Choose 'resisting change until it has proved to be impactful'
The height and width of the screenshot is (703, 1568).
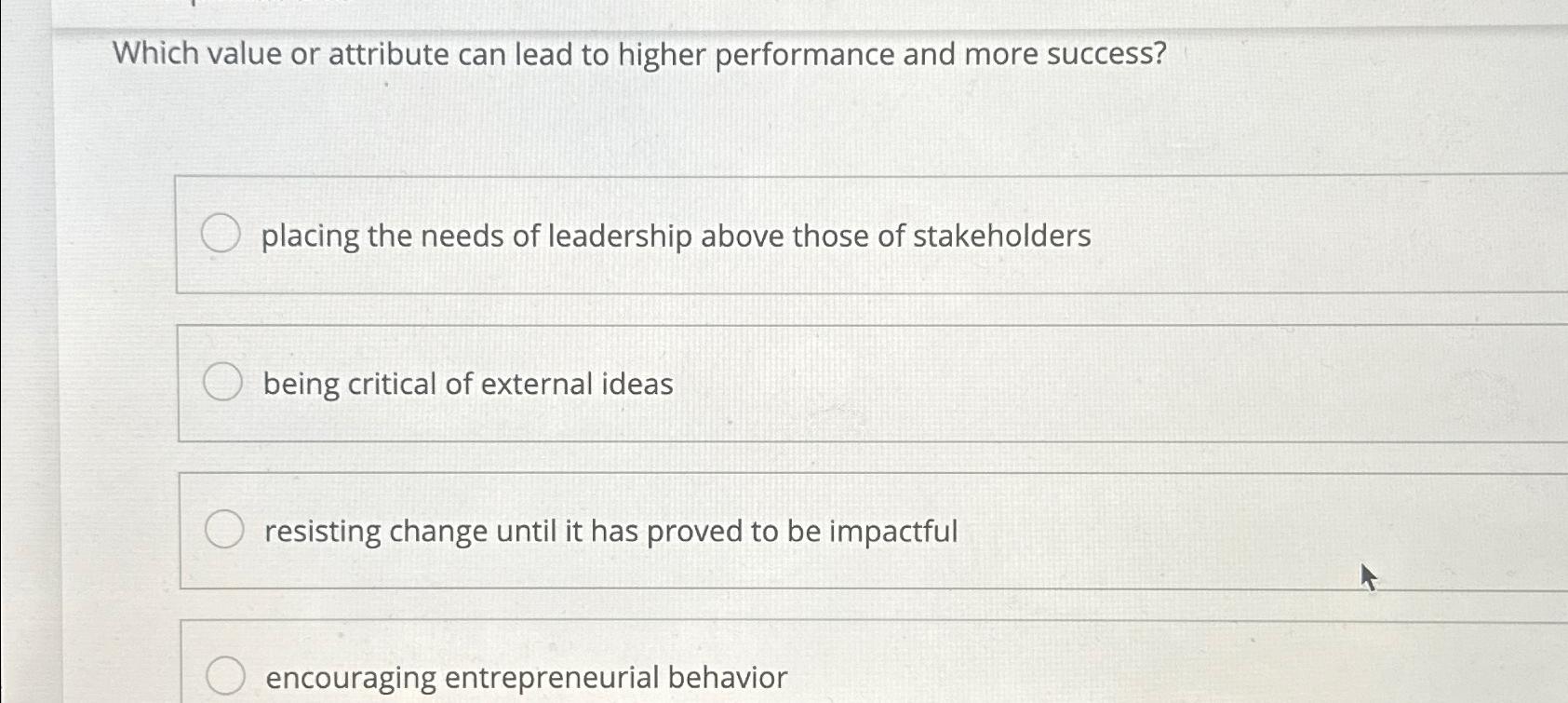pos(610,529)
